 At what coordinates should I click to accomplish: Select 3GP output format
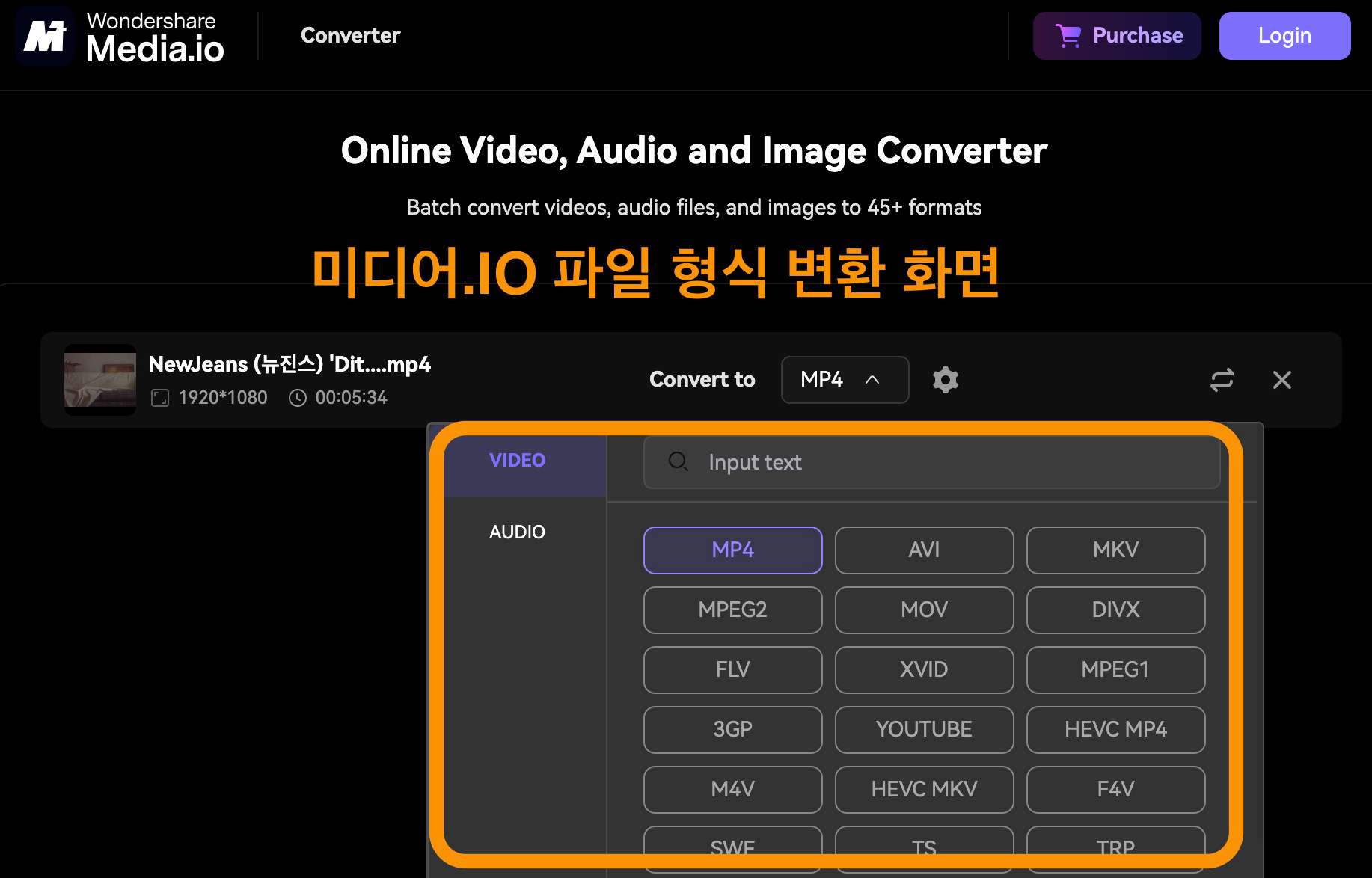(x=733, y=730)
